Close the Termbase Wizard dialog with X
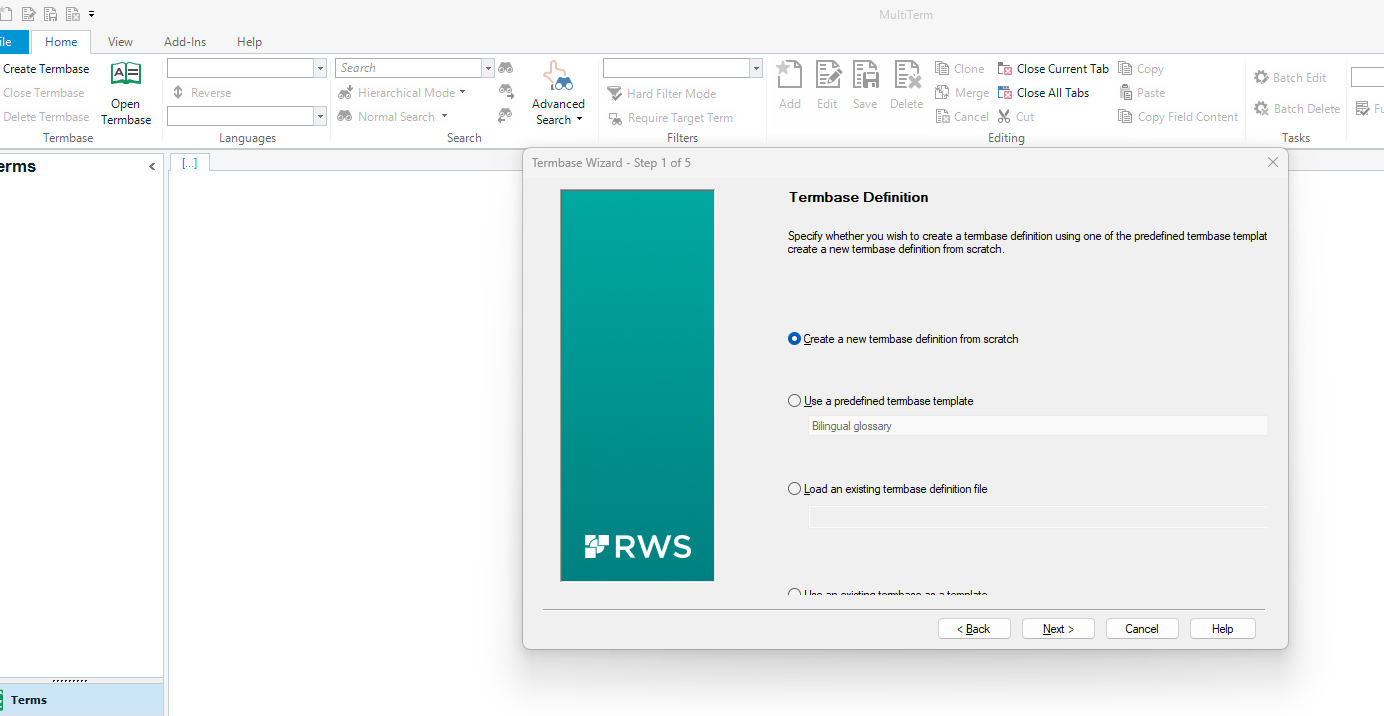 [1273, 162]
